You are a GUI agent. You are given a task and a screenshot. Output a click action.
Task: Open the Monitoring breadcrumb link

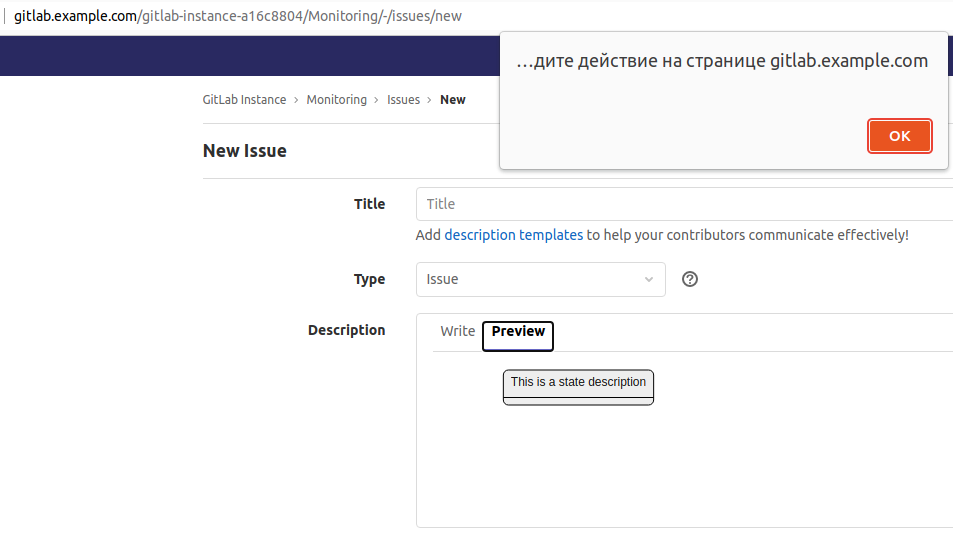point(336,100)
